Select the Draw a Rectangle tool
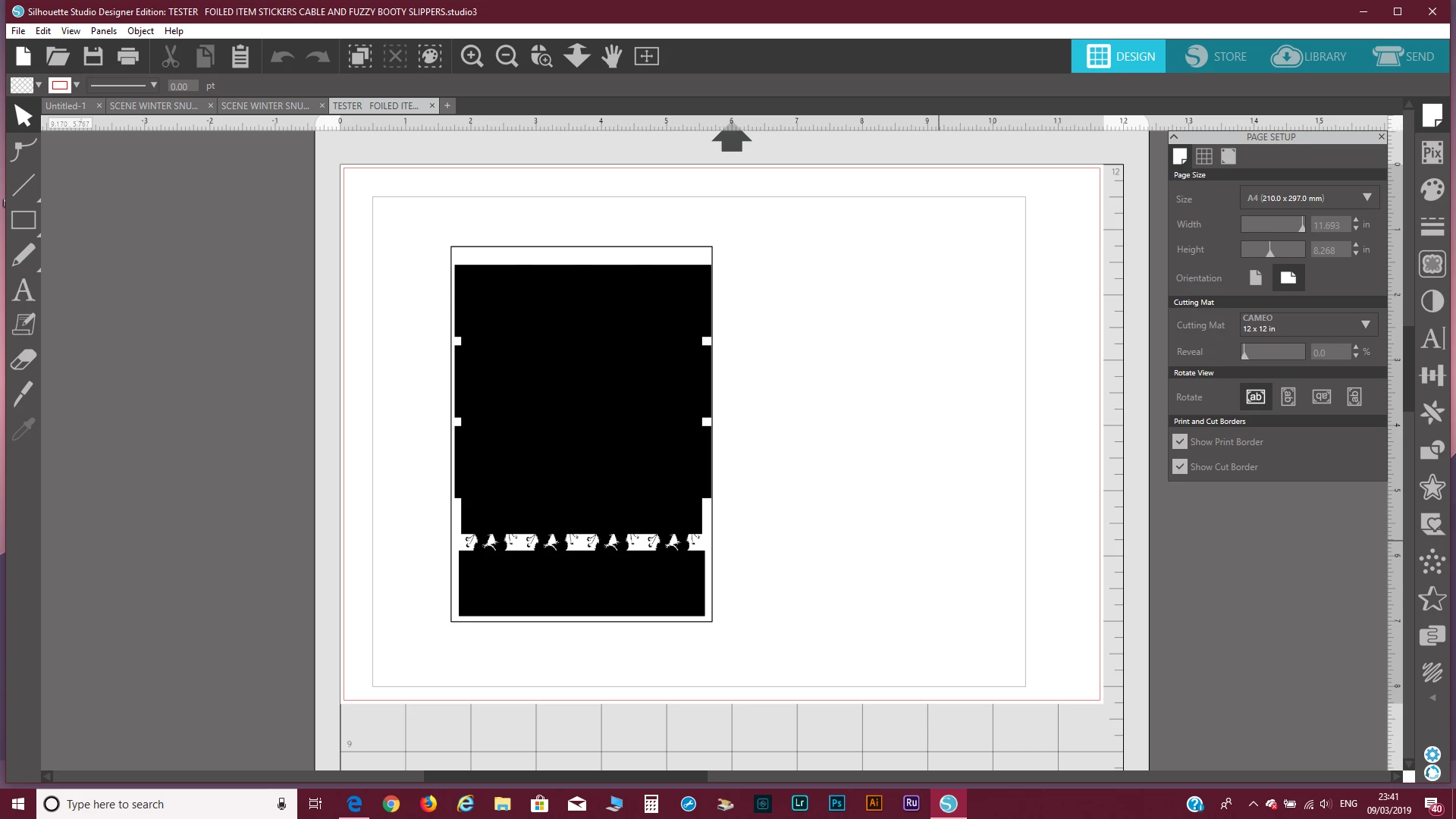 coord(23,221)
